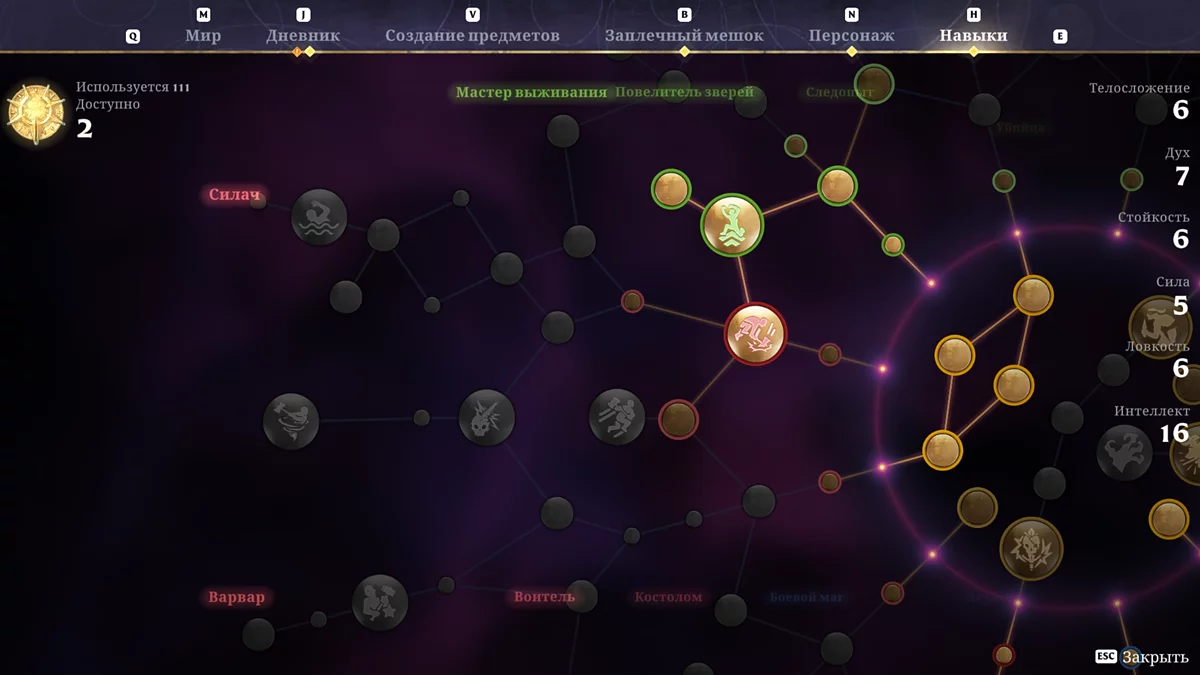Image resolution: width=1200 pixels, height=675 pixels.
Task: Click the Мастер выживания class label
Action: 531,92
